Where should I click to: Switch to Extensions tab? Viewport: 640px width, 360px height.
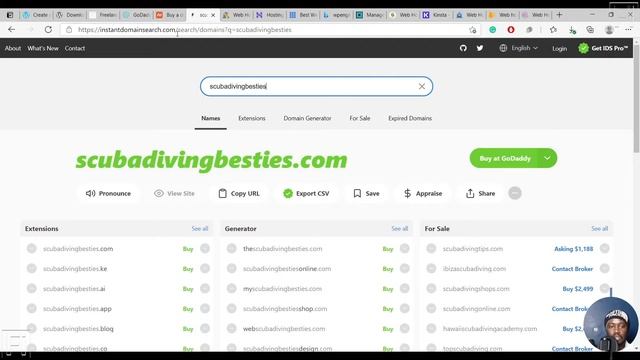pos(252,118)
